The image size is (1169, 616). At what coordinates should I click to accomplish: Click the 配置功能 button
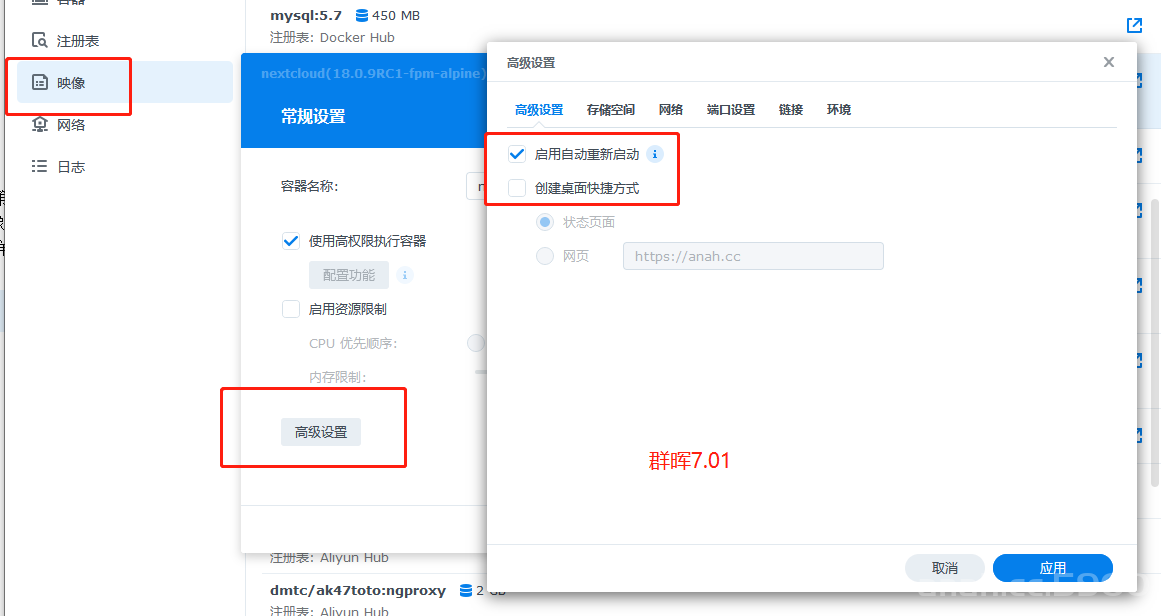[349, 275]
